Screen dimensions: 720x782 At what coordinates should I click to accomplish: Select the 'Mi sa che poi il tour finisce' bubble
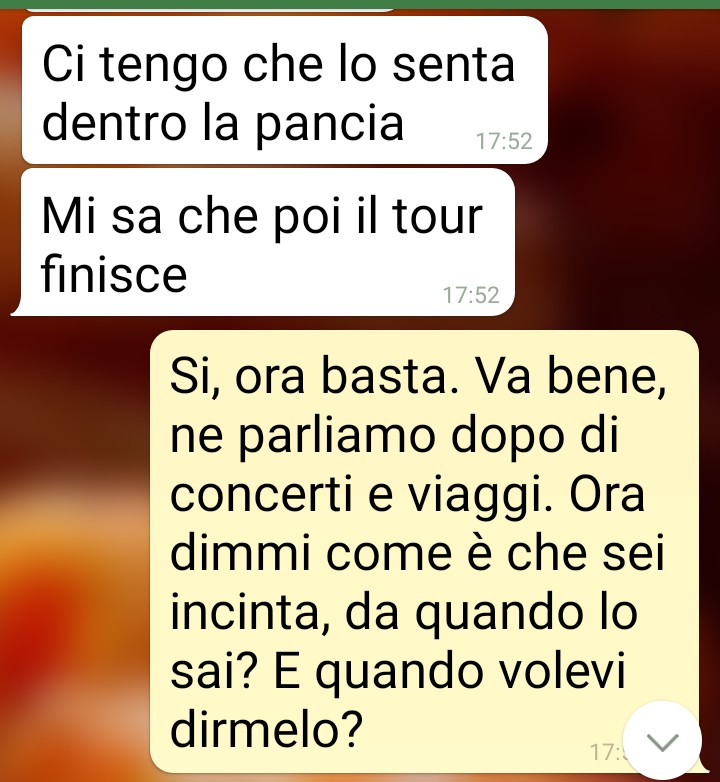[x=263, y=242]
